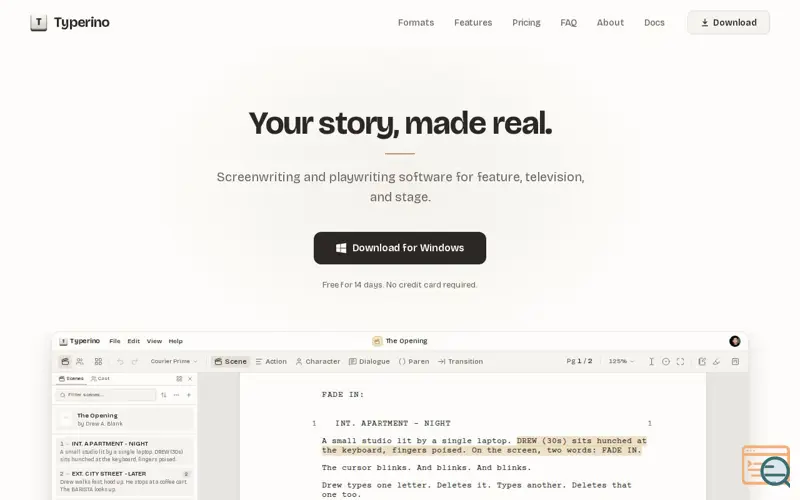The width and height of the screenshot is (800, 500).
Task: Click the sidebar expand-view icon next to close
Action: 179,379
